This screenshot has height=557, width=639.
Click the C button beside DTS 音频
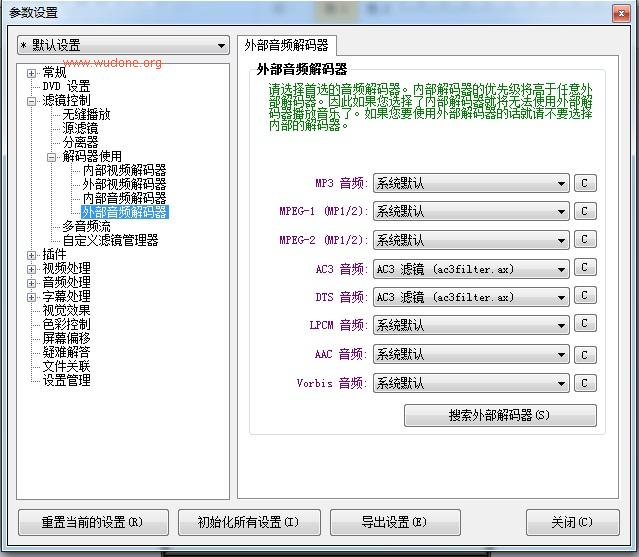[x=585, y=295]
